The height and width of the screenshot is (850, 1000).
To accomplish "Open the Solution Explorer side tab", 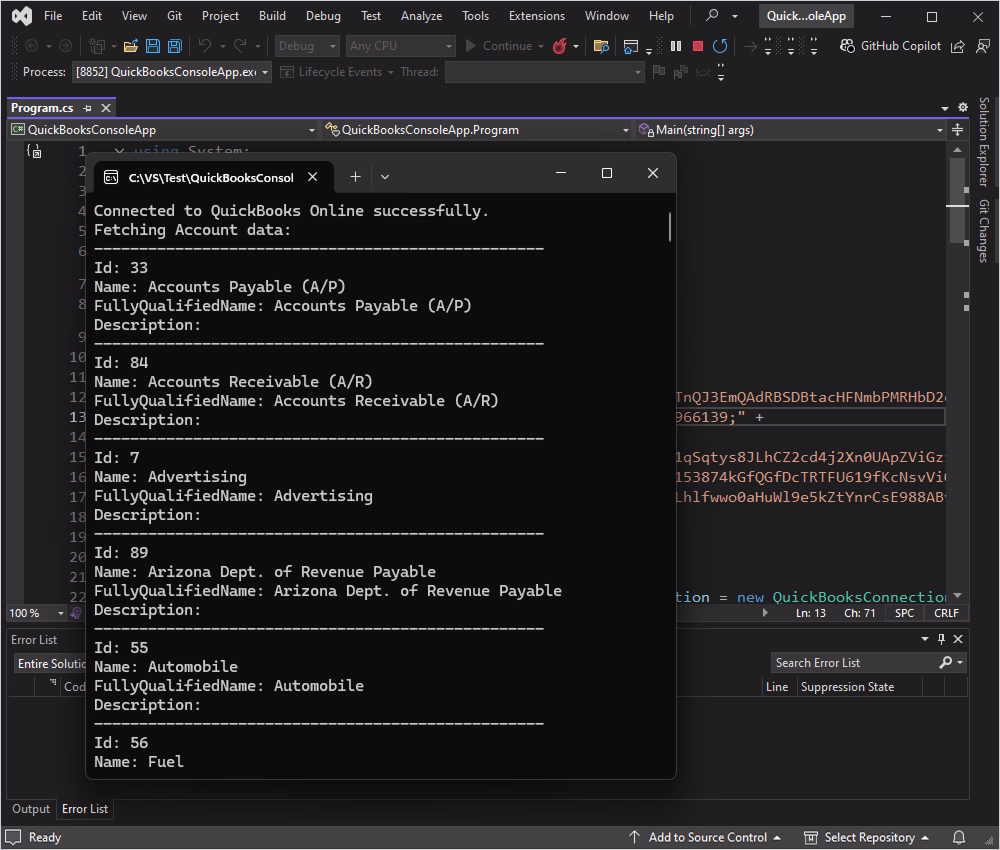I will 984,142.
